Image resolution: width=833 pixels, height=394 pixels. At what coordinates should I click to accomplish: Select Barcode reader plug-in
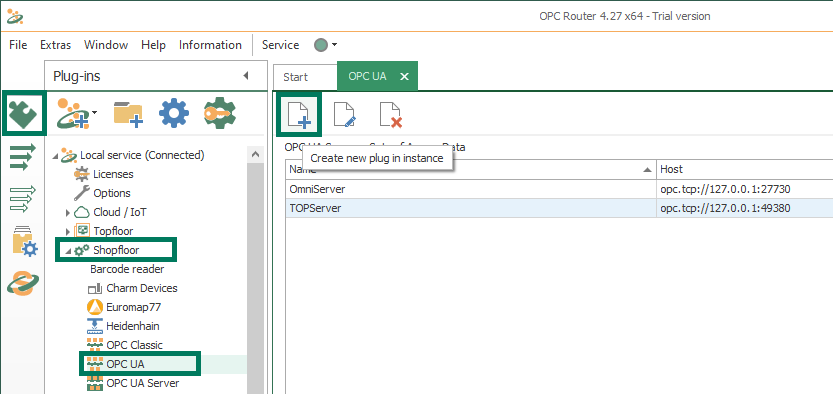click(x=127, y=269)
